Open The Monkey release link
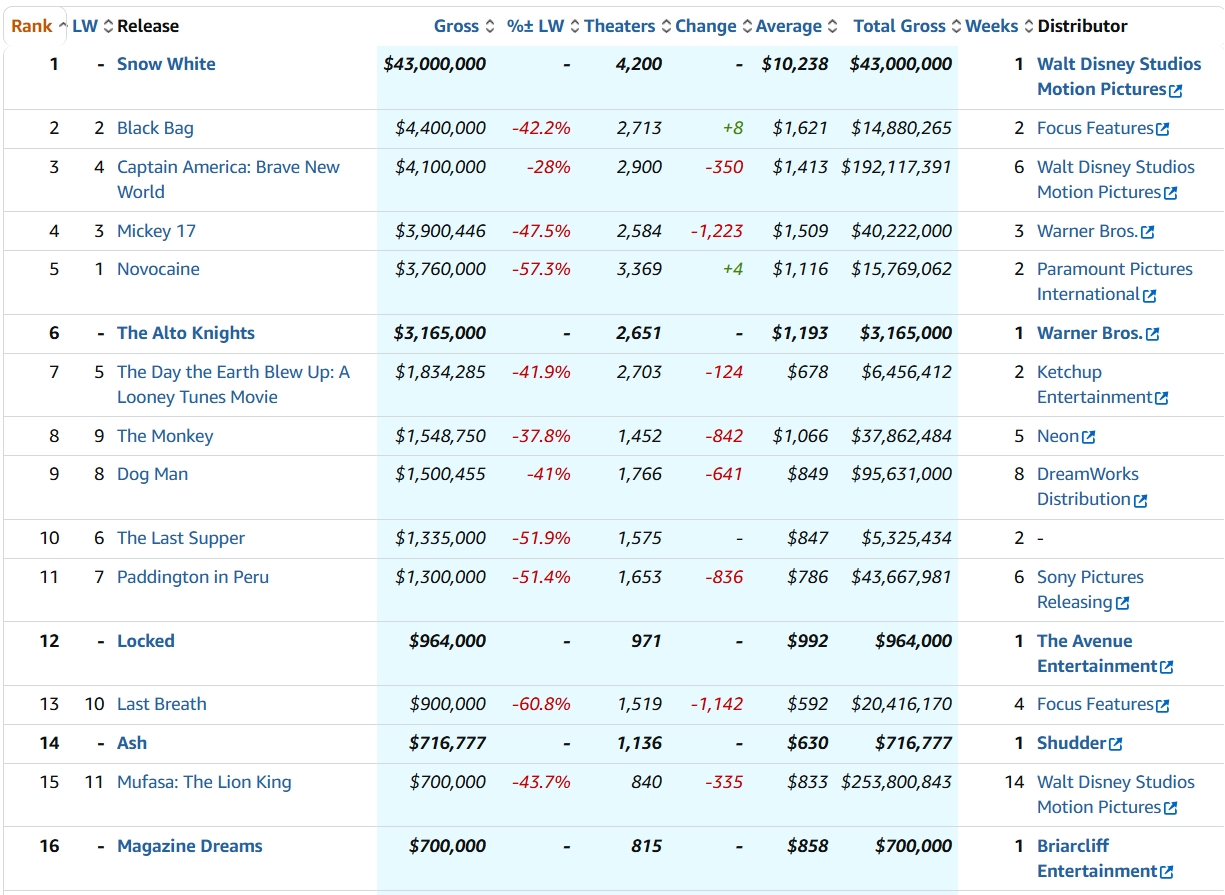The image size is (1225, 895). [165, 436]
